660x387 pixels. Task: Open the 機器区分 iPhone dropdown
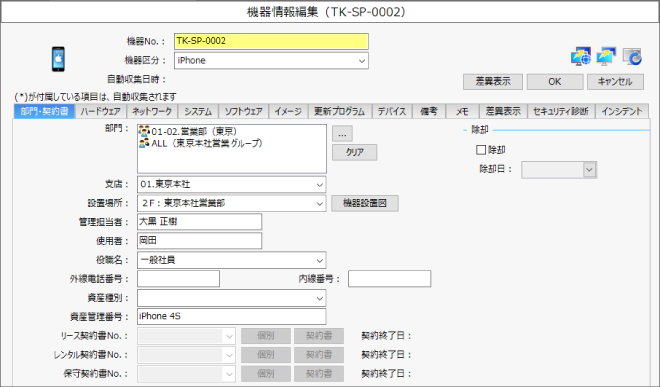271,61
